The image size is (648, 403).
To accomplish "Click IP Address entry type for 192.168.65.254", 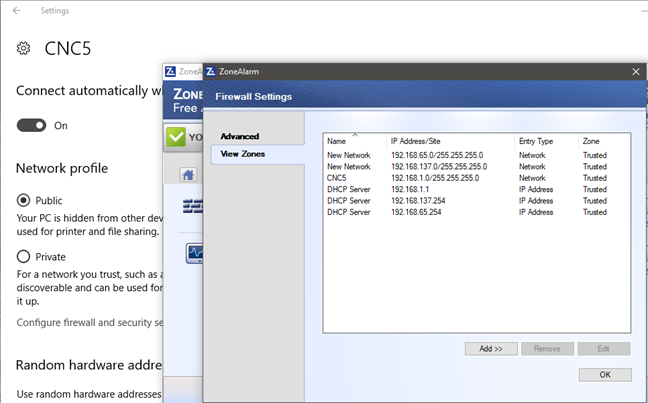I will (x=536, y=212).
